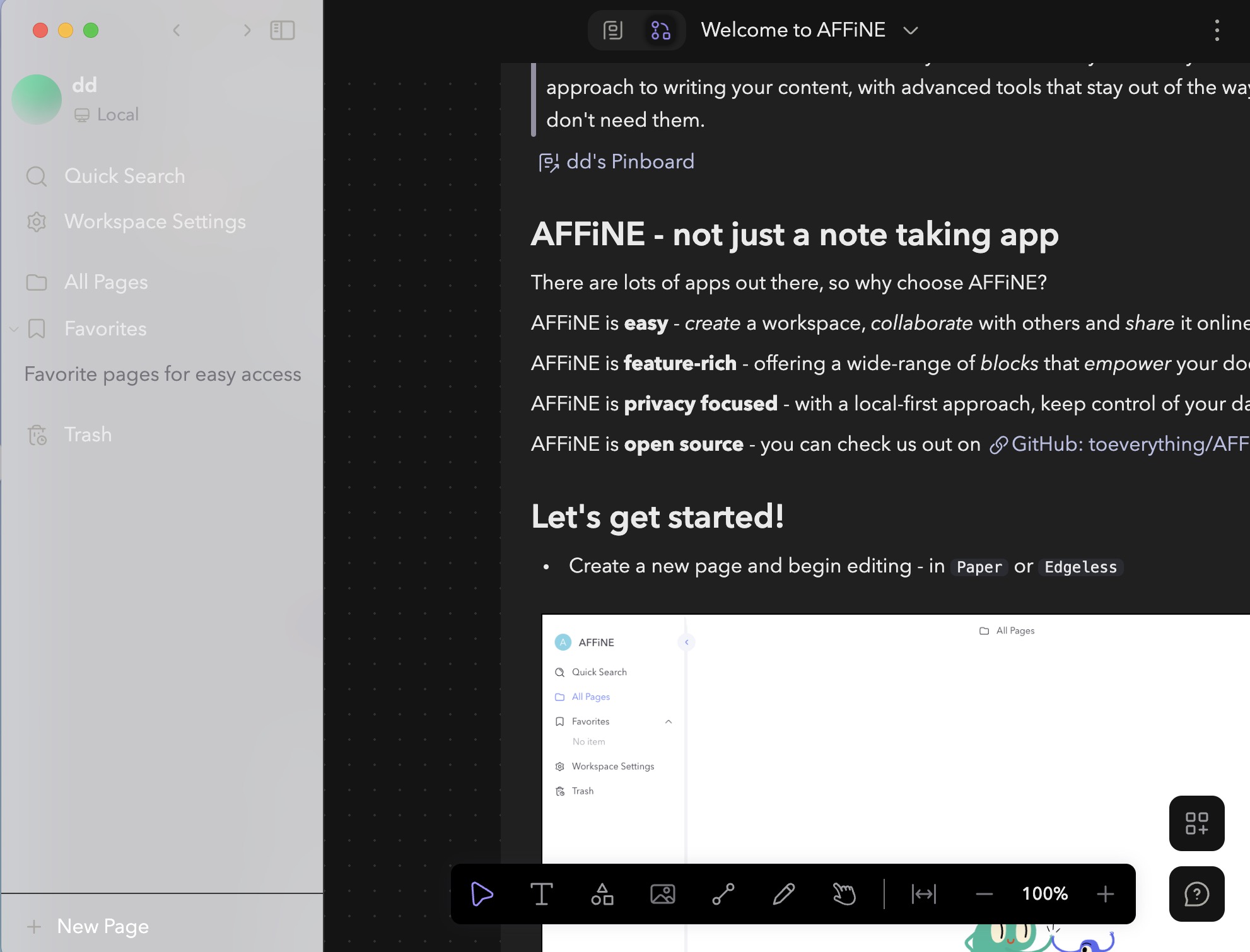Viewport: 1250px width, 952px height.
Task: Select the Connector tool
Action: (x=723, y=893)
